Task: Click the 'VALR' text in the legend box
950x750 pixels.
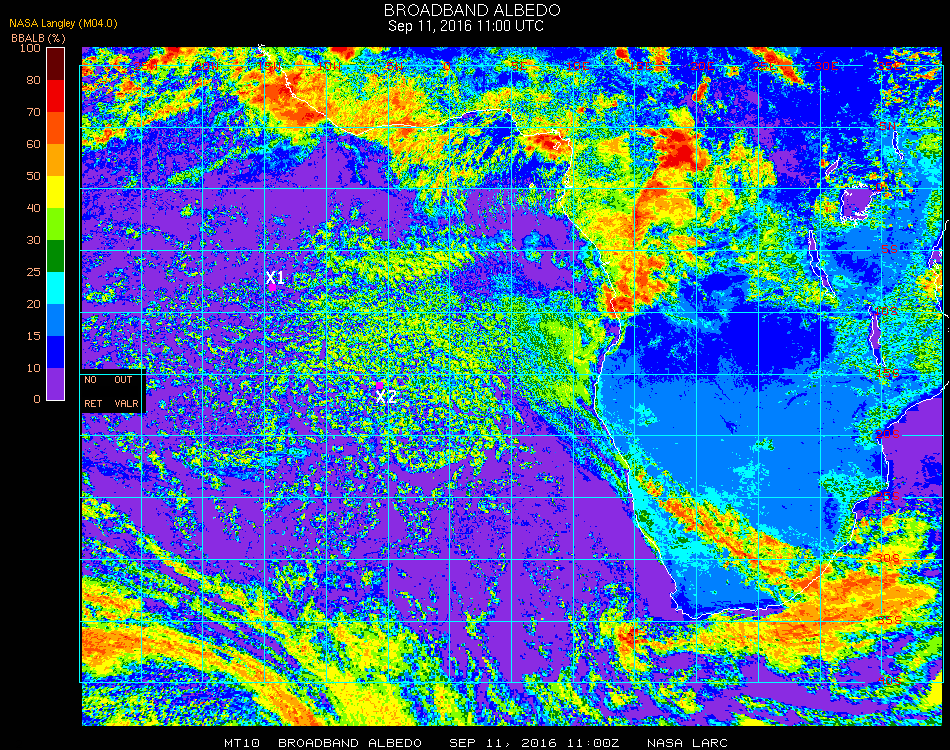Action: 127,403
